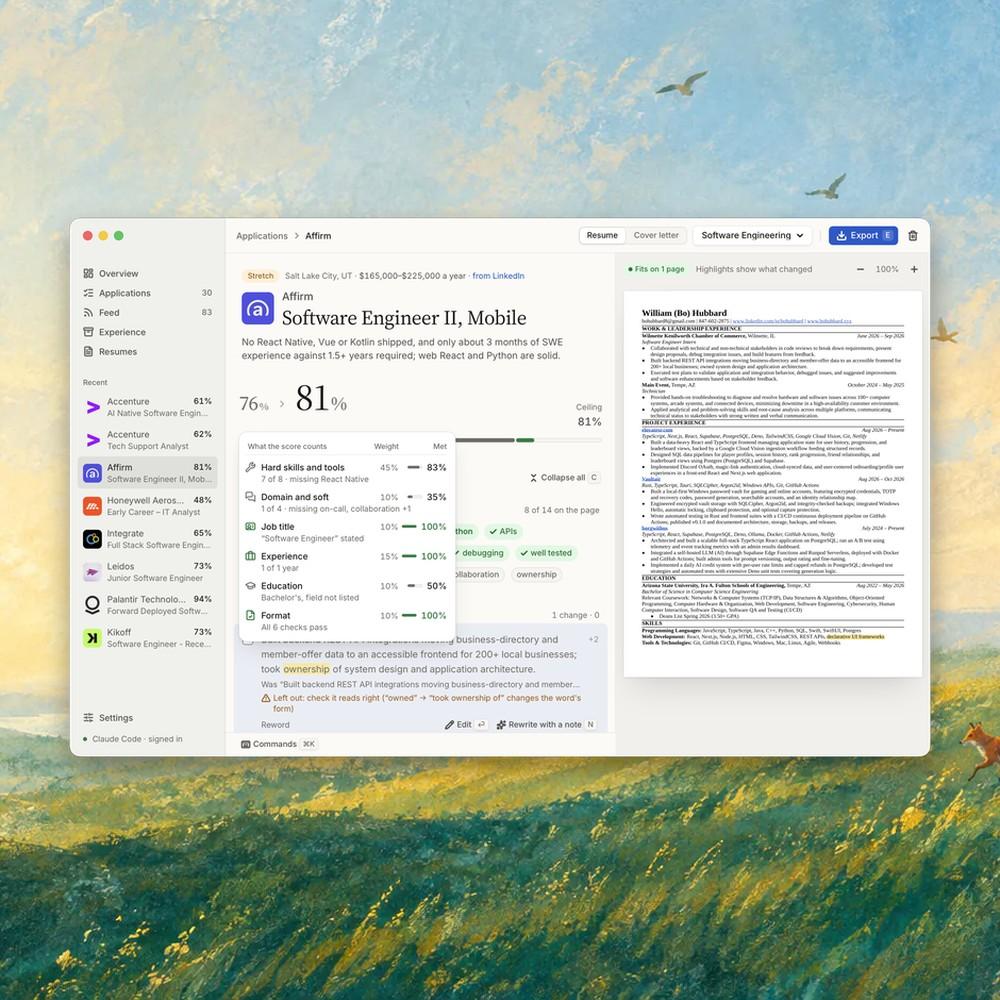Open the Overview sidebar item
1000x1000 pixels.
tap(147, 274)
